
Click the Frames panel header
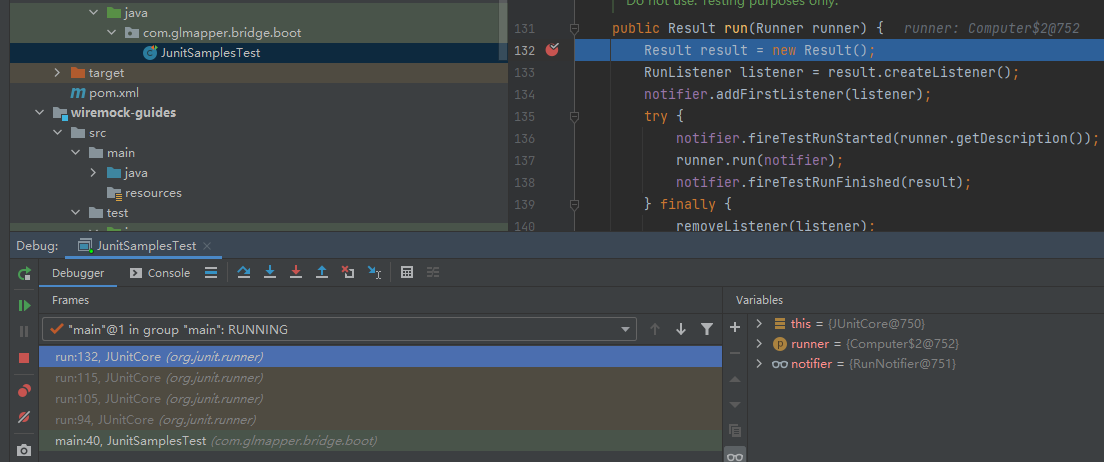pos(70,300)
